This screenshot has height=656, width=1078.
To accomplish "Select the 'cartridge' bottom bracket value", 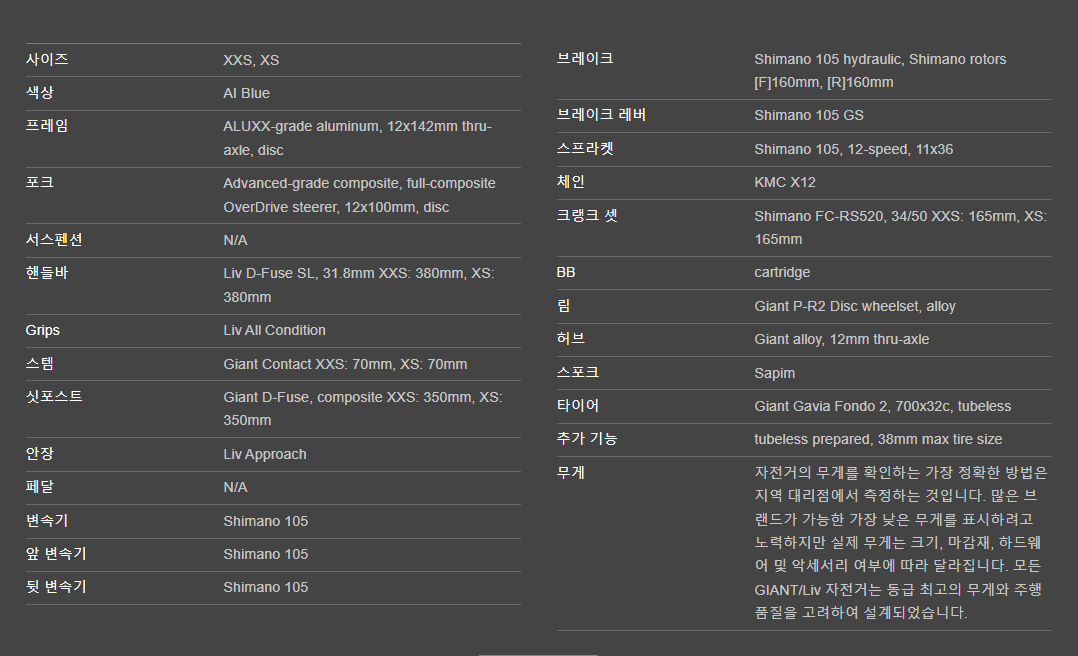I will (x=782, y=272).
